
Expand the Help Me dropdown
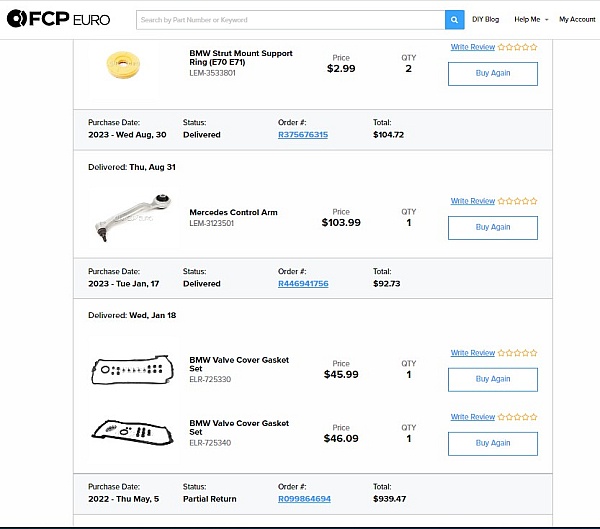(x=531, y=20)
